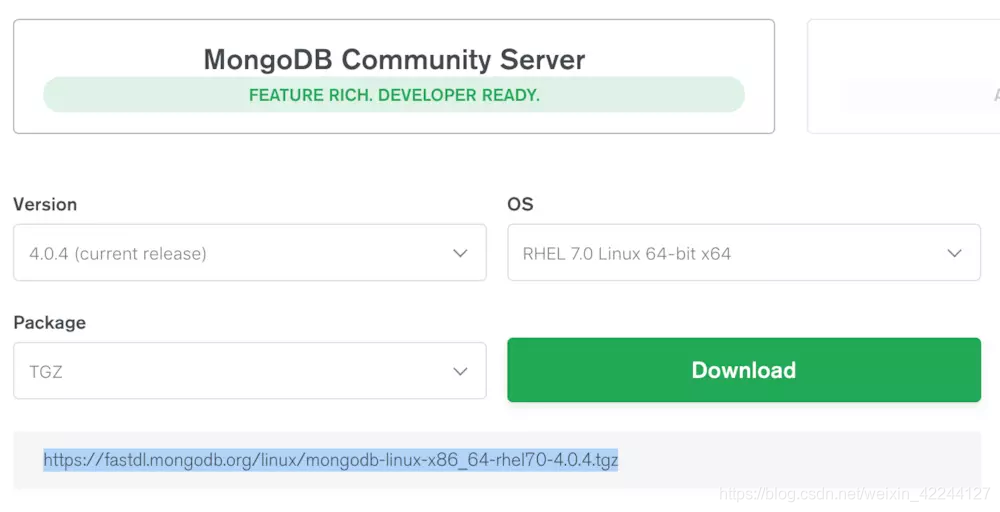Click the FEATURE RICH. DEVELOPER READY. banner
This screenshot has width=1000, height=512.
click(x=394, y=95)
